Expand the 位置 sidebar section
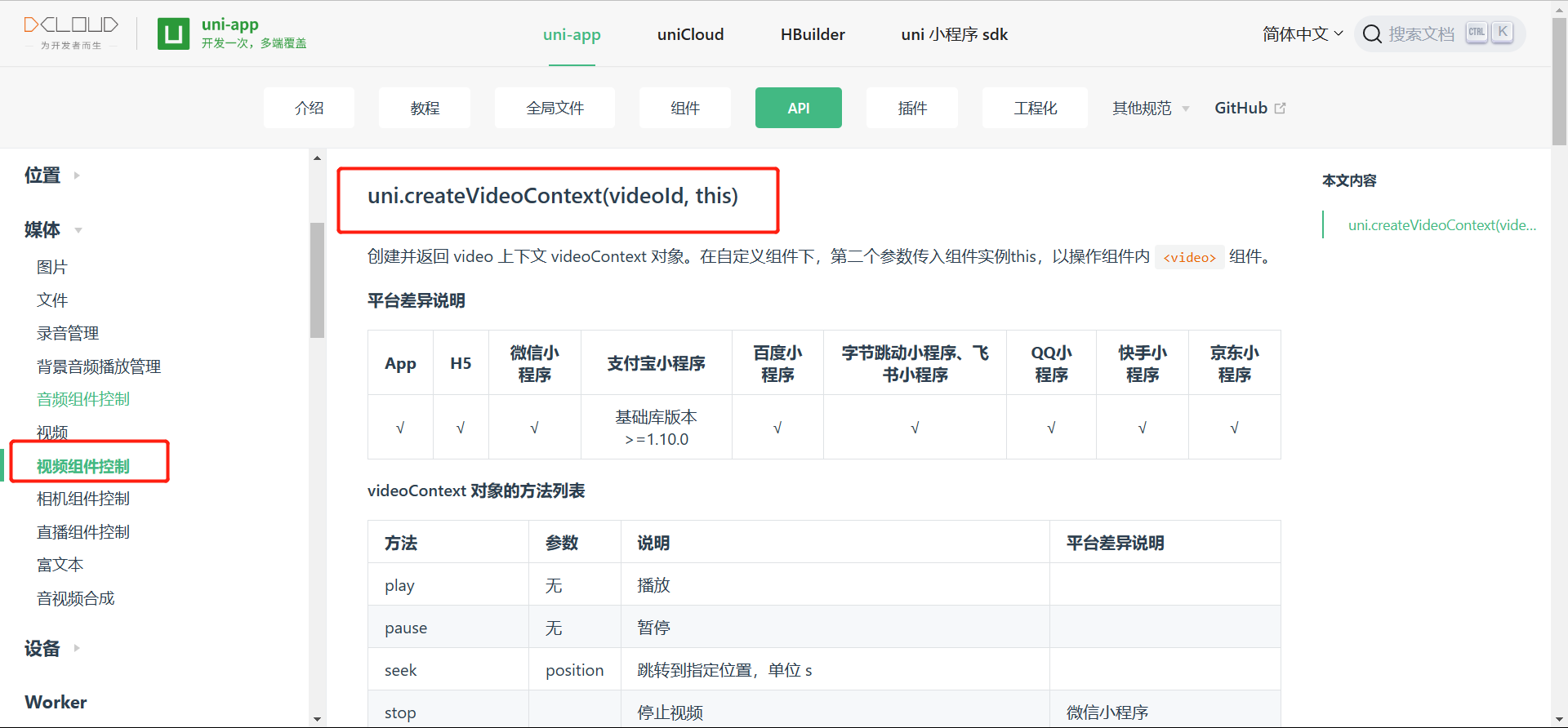The width and height of the screenshot is (1568, 728). click(x=52, y=175)
